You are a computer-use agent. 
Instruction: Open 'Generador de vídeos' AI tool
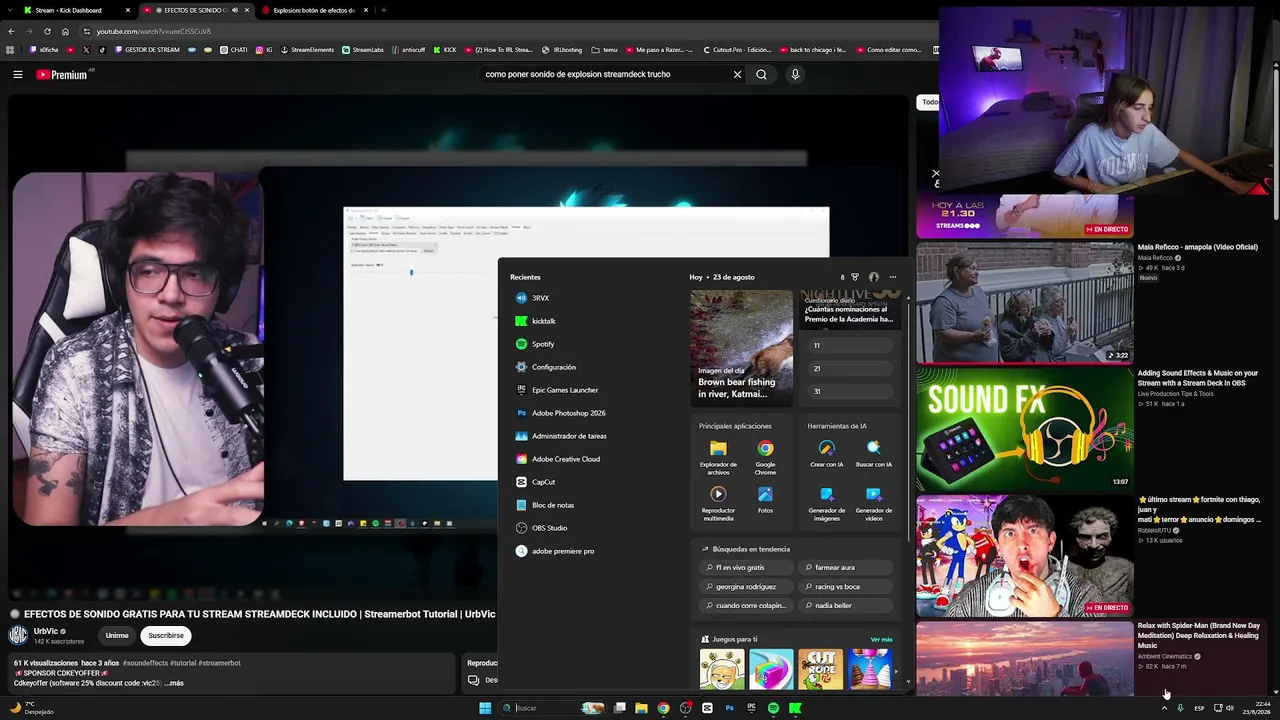[x=873, y=504]
